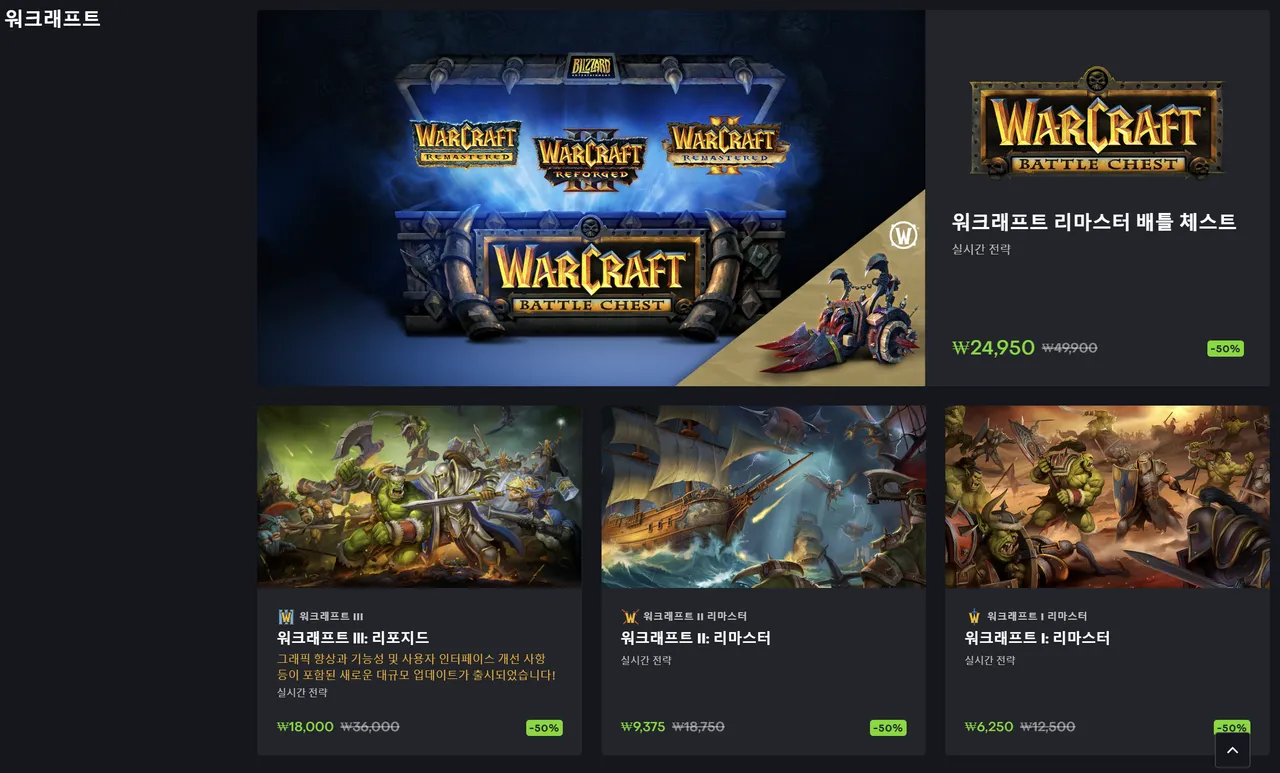The height and width of the screenshot is (773, 1280).
Task: Open the Warcraft II: Remastered ship artwork
Action: tap(763, 496)
